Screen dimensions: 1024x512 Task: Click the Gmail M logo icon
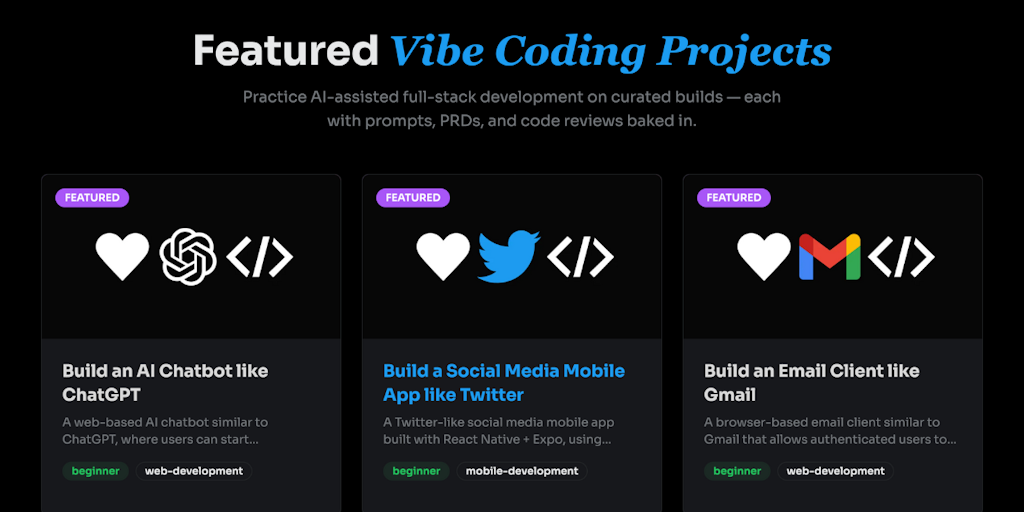click(x=829, y=257)
